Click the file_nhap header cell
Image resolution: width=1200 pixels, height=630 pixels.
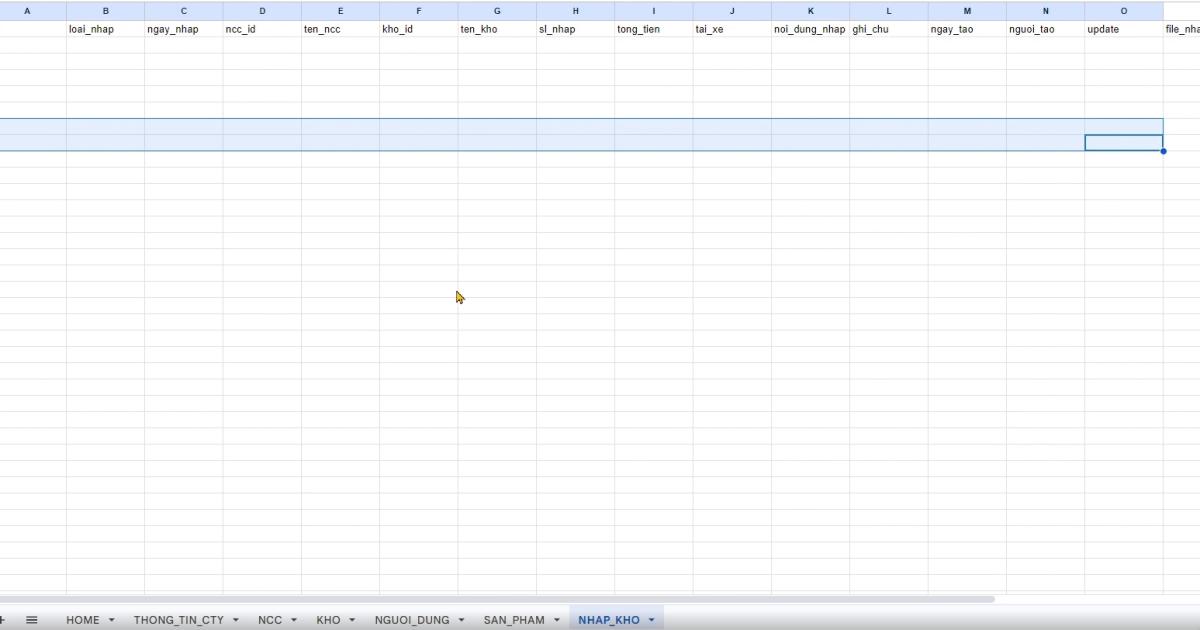(x=1182, y=29)
